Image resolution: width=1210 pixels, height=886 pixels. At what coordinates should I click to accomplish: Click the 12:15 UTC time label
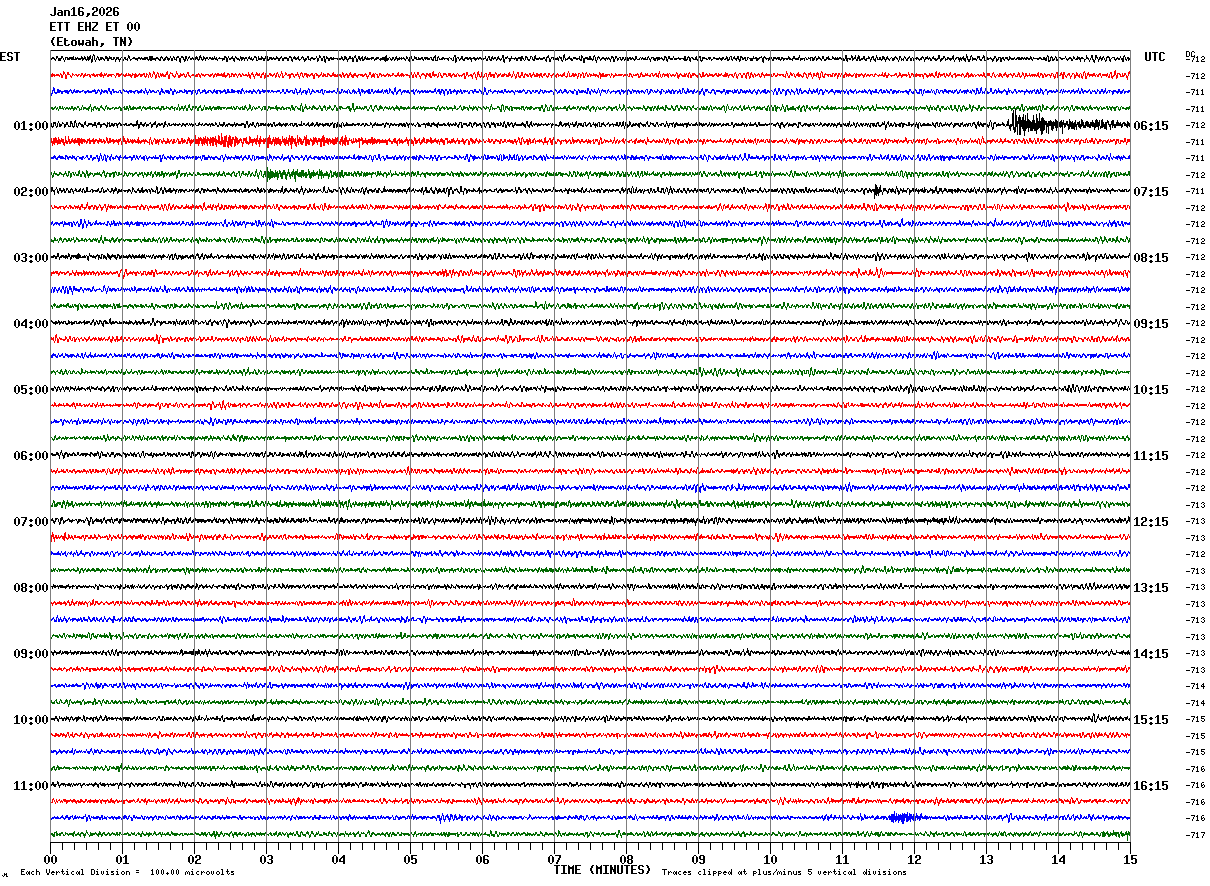click(1151, 522)
